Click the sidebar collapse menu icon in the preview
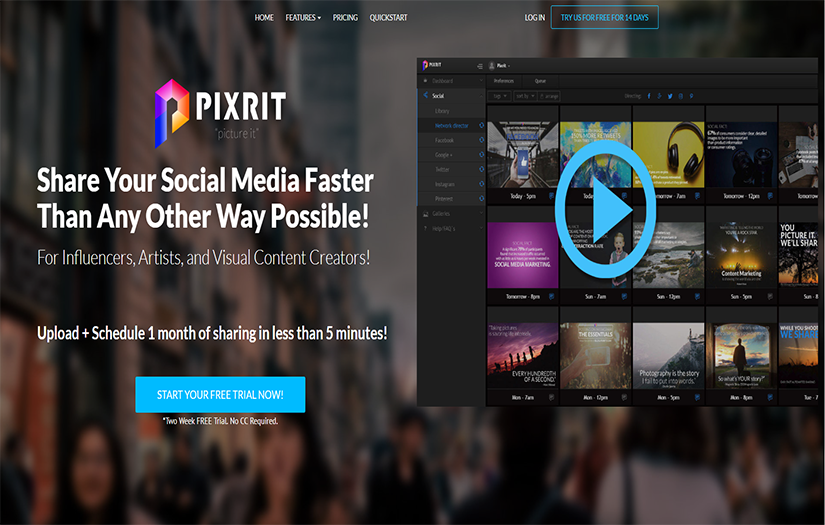Viewport: 825px width, 525px height. [479, 66]
